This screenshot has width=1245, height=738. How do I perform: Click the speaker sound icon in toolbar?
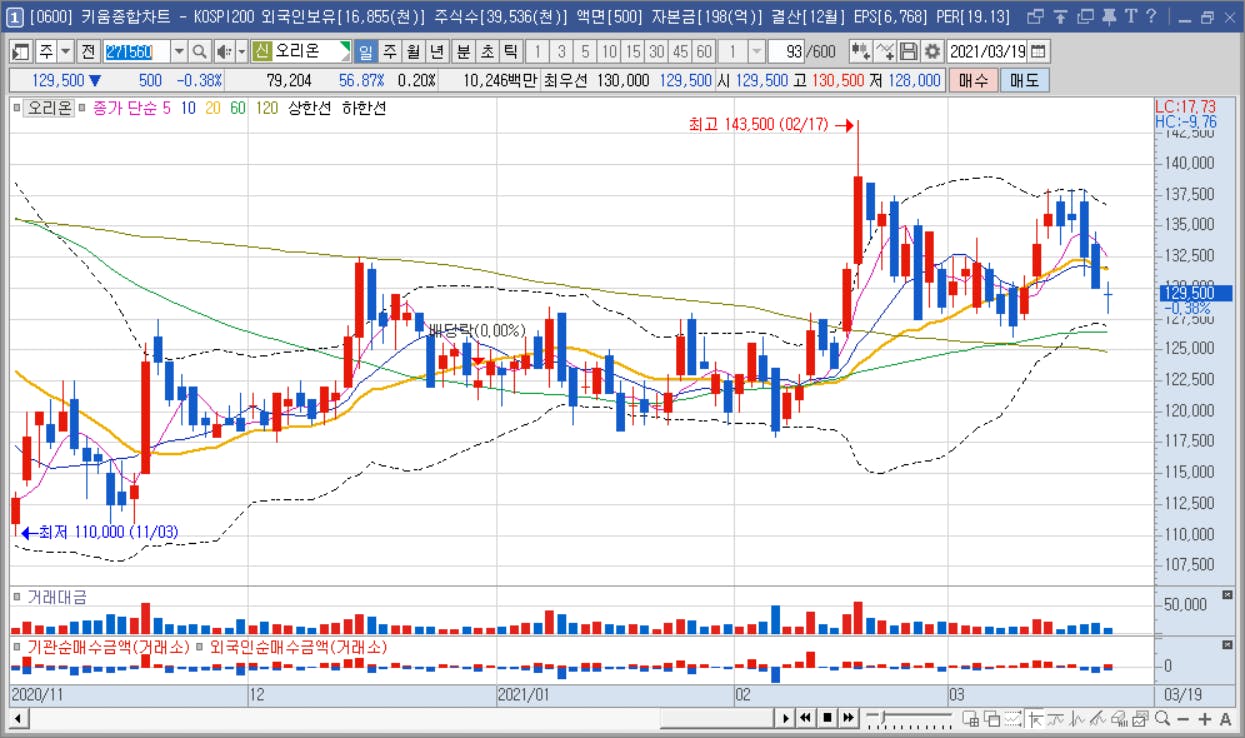coord(223,51)
